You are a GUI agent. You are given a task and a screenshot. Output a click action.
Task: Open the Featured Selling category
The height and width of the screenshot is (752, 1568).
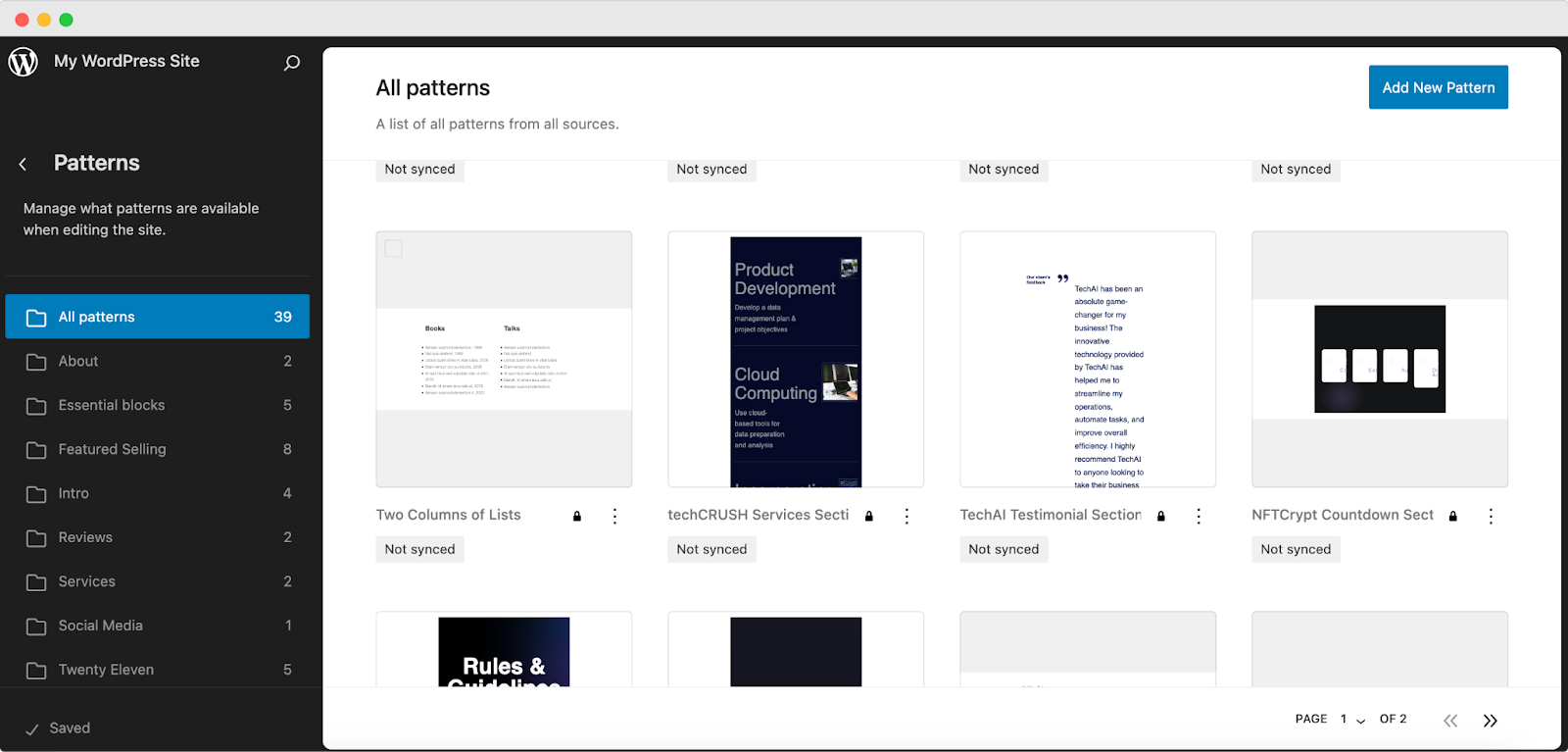[x=158, y=449]
